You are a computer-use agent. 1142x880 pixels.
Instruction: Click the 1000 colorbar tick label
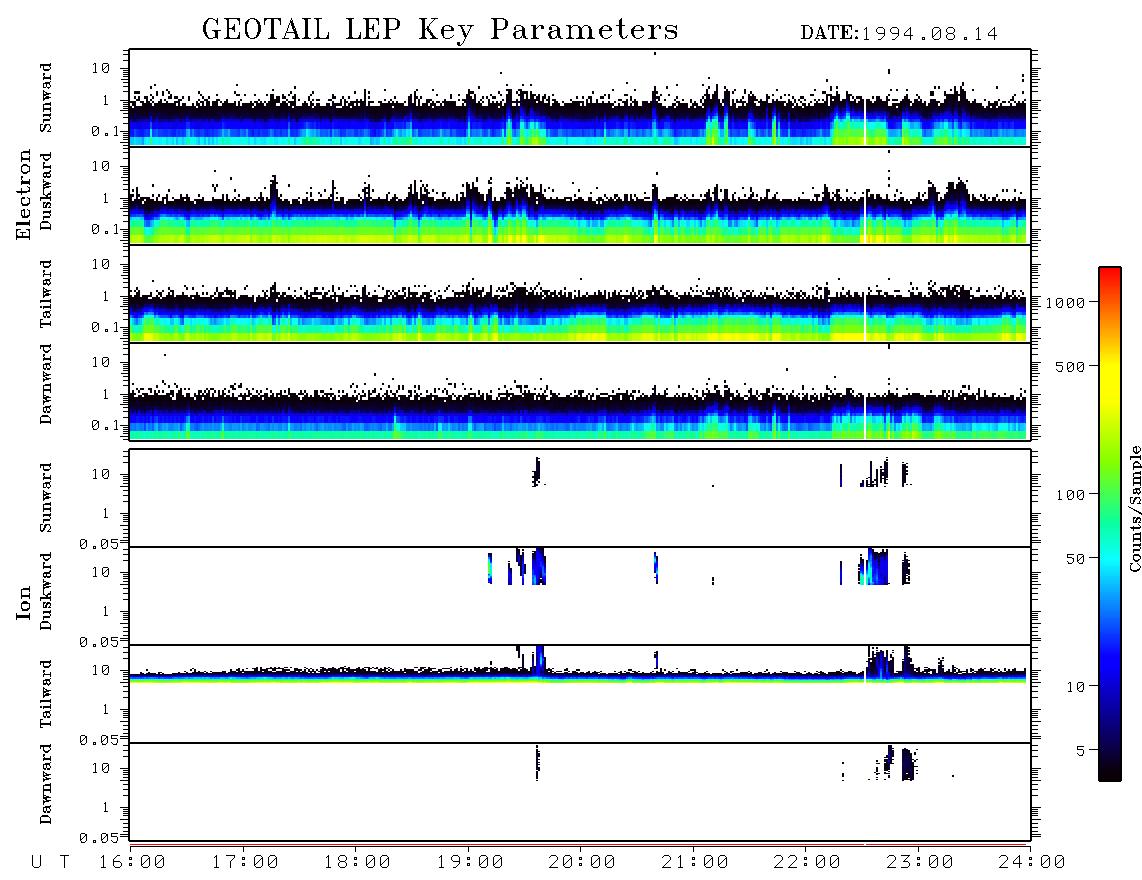[1065, 302]
